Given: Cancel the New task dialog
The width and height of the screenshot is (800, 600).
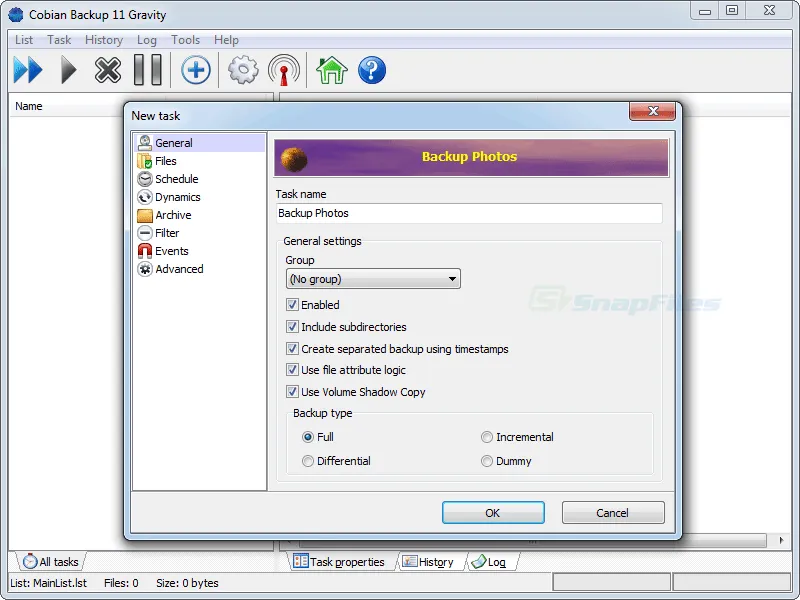Looking at the screenshot, I should click(613, 513).
